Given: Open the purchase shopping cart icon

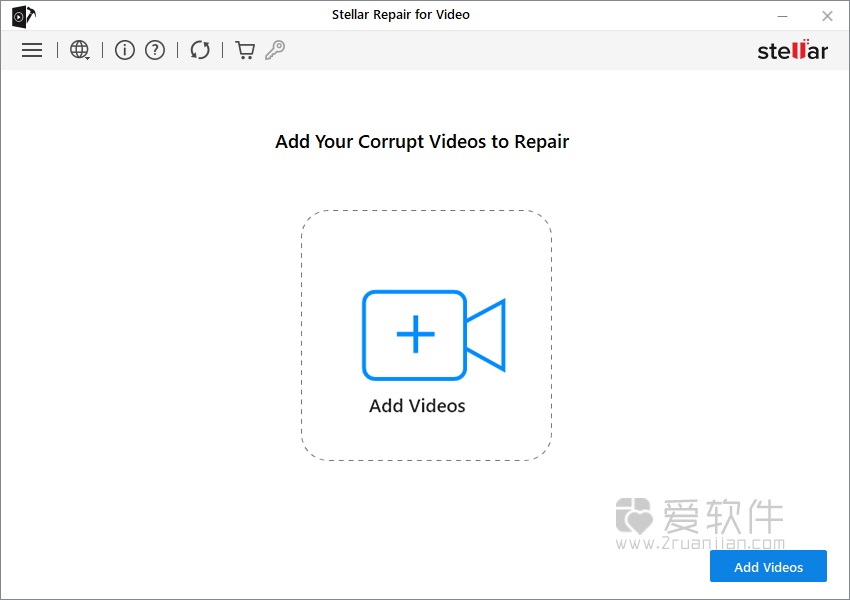Looking at the screenshot, I should click(x=244, y=50).
